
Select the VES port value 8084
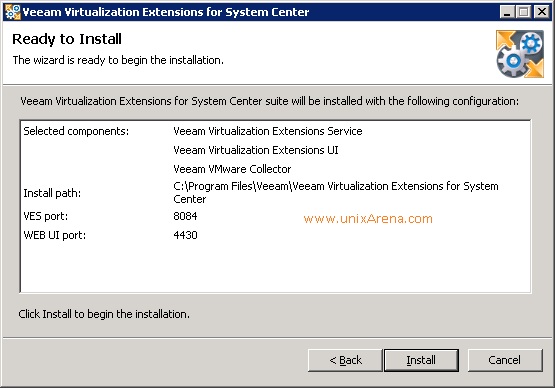coord(185,216)
